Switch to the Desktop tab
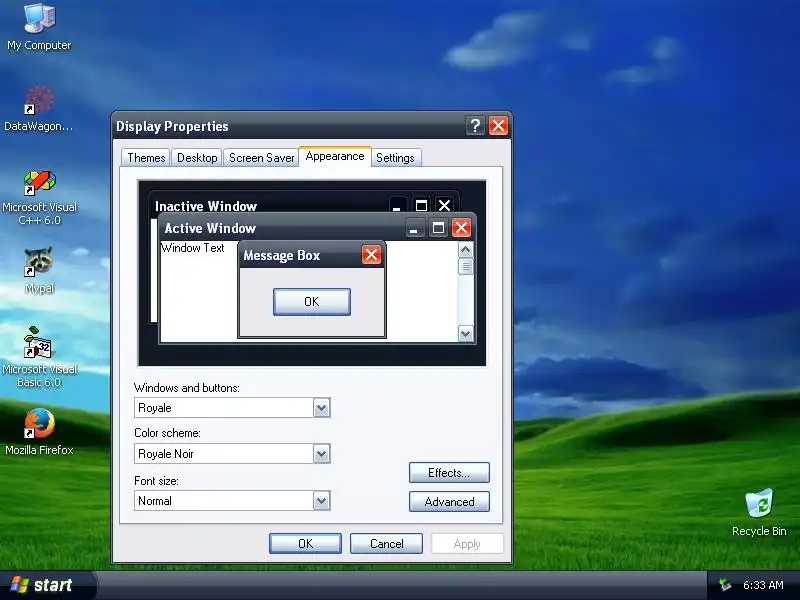This screenshot has width=800, height=600. coord(197,158)
